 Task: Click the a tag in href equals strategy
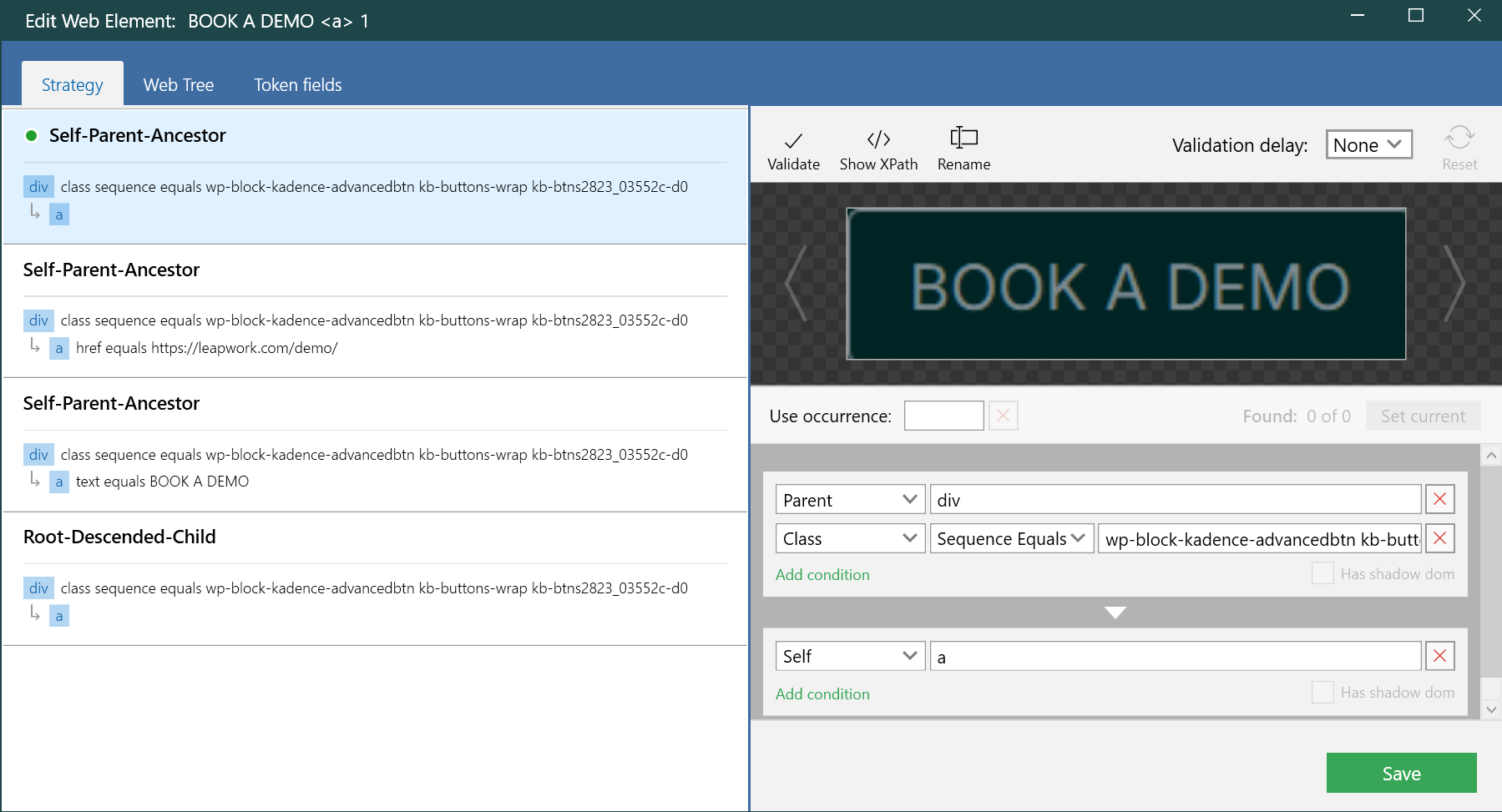[58, 348]
